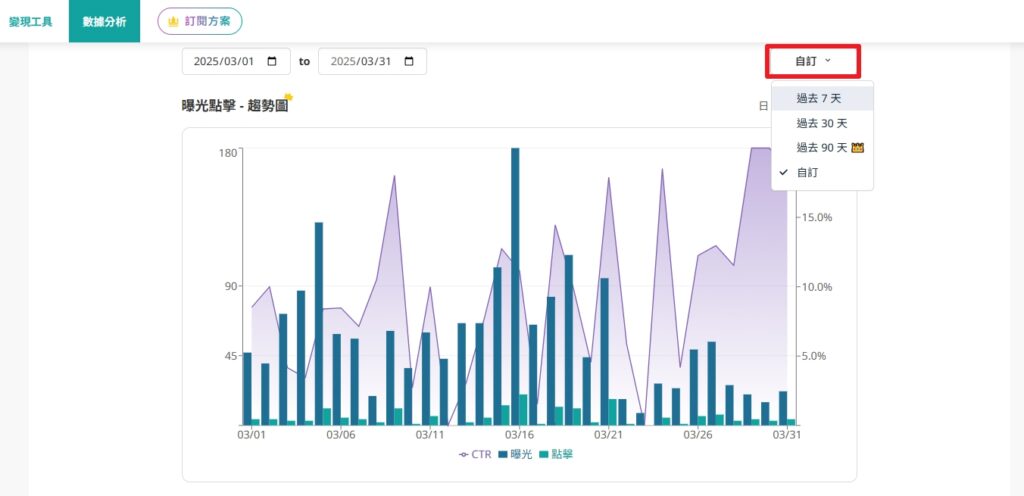
Task: Click the star badge next to 趨勢圖 title
Action: (x=288, y=98)
